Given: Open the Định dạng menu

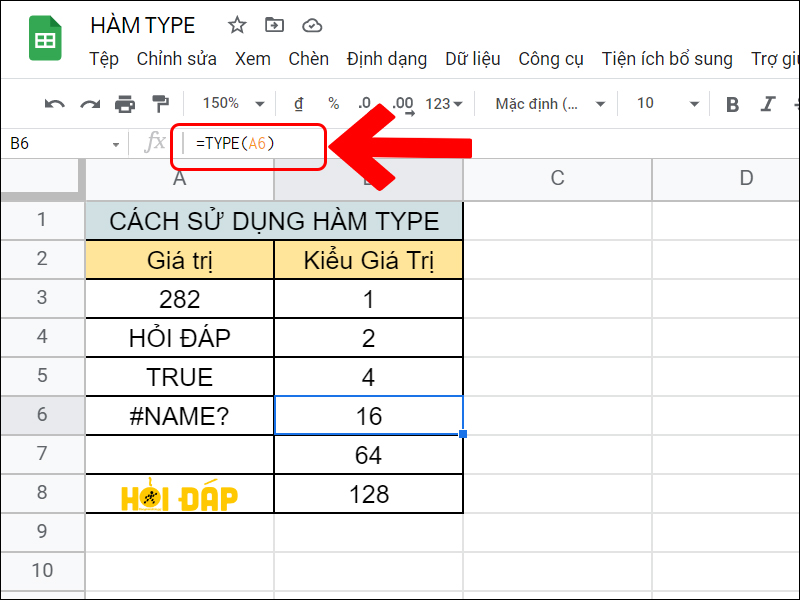Looking at the screenshot, I should pyautogui.click(x=387, y=59).
